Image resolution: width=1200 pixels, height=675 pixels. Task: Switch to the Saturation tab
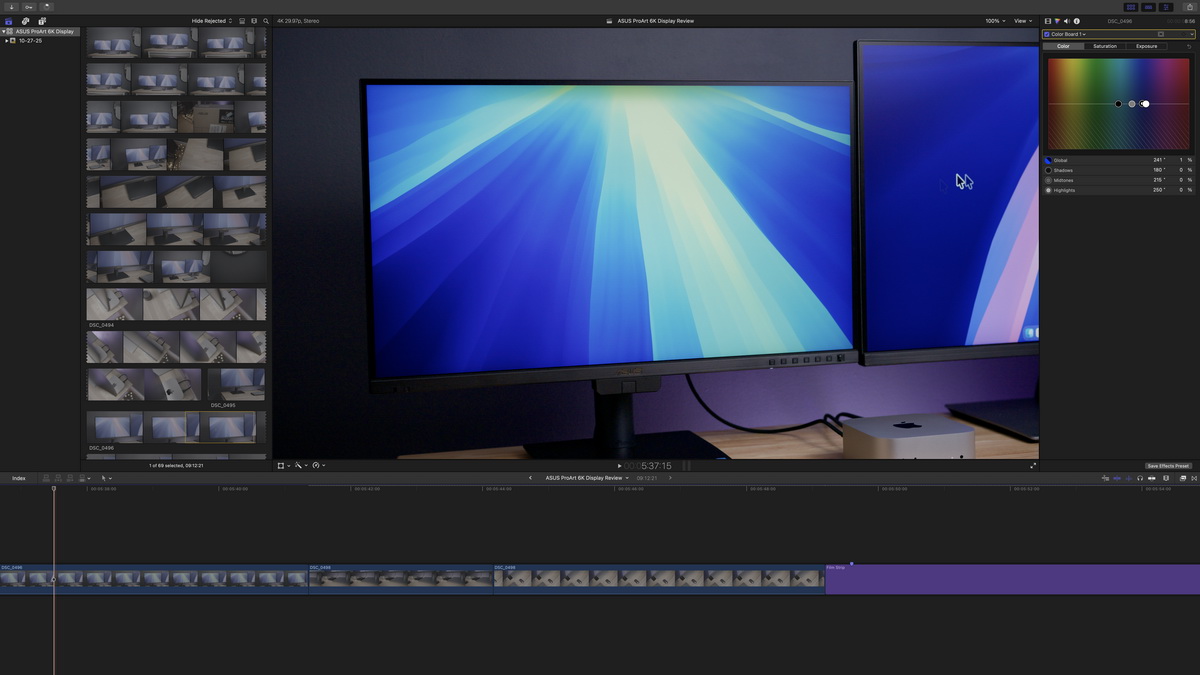tap(1105, 46)
